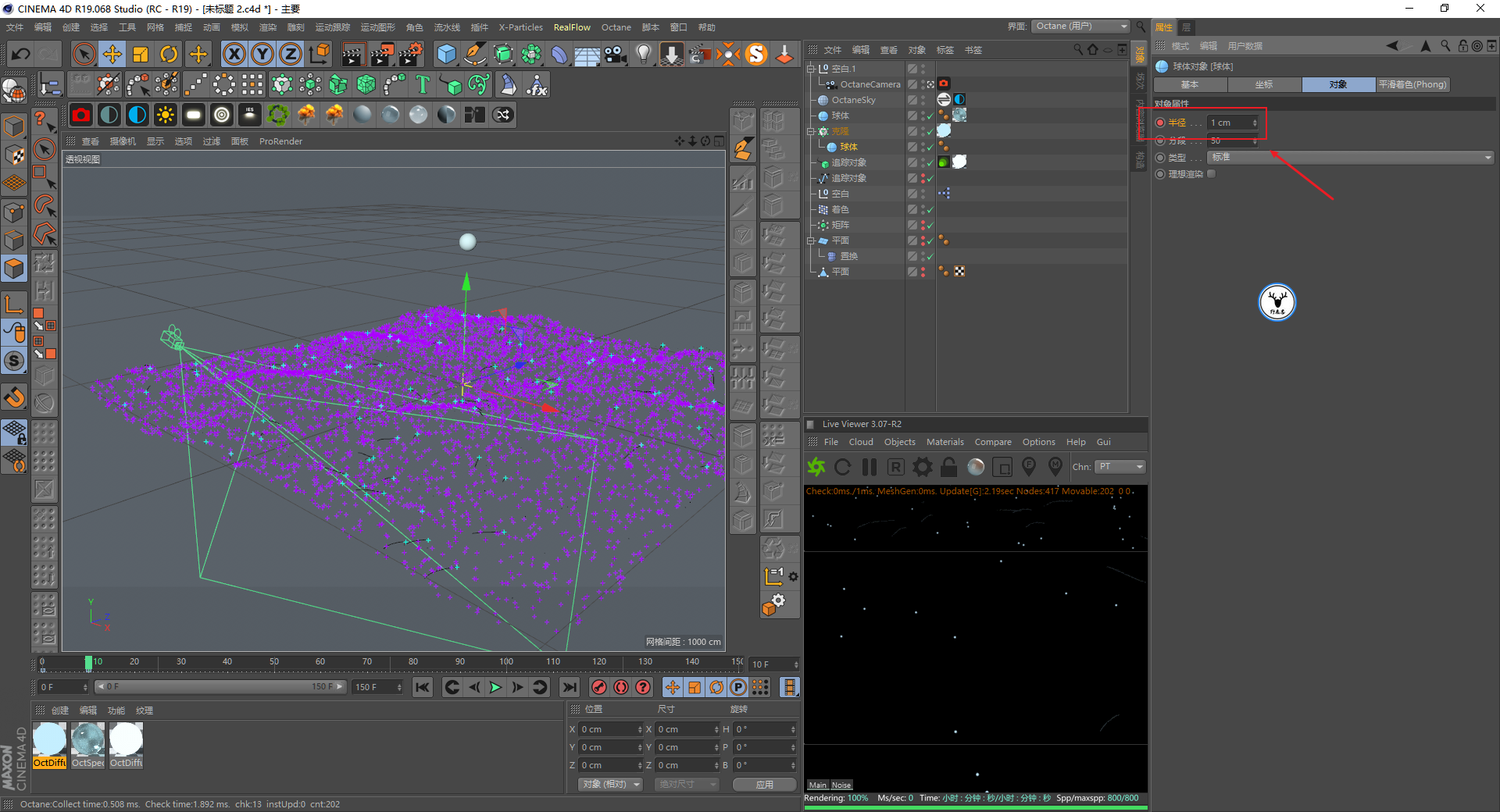
Task: Toggle the green enable checkmark on 克隆
Action: (x=930, y=131)
